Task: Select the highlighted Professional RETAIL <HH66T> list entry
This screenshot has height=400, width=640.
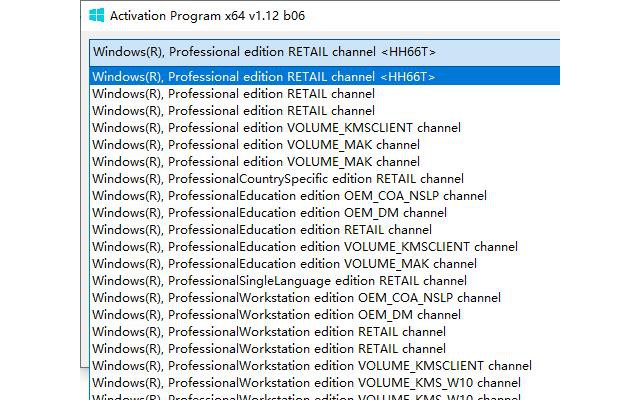Action: (324, 77)
